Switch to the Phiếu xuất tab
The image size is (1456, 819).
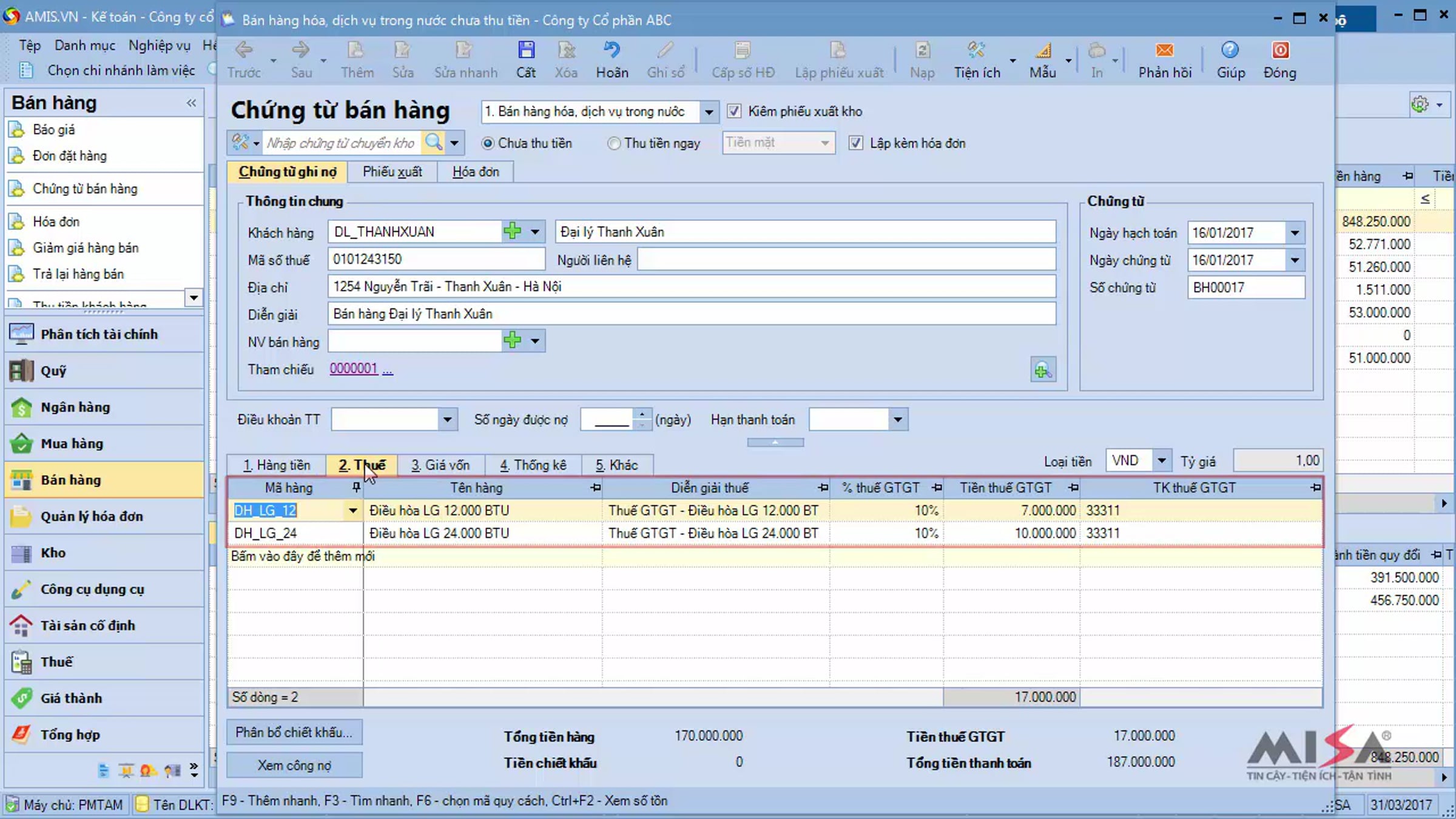(392, 172)
